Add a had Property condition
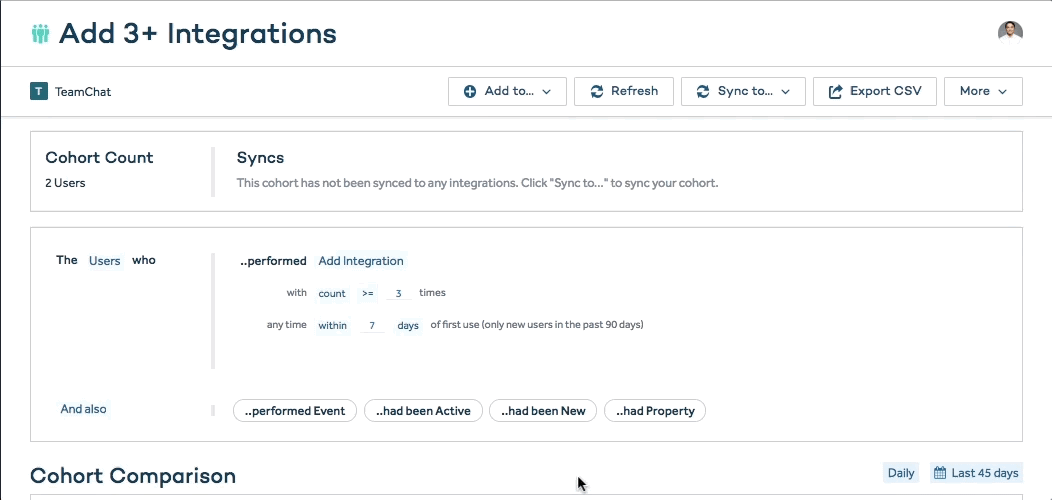 [655, 411]
